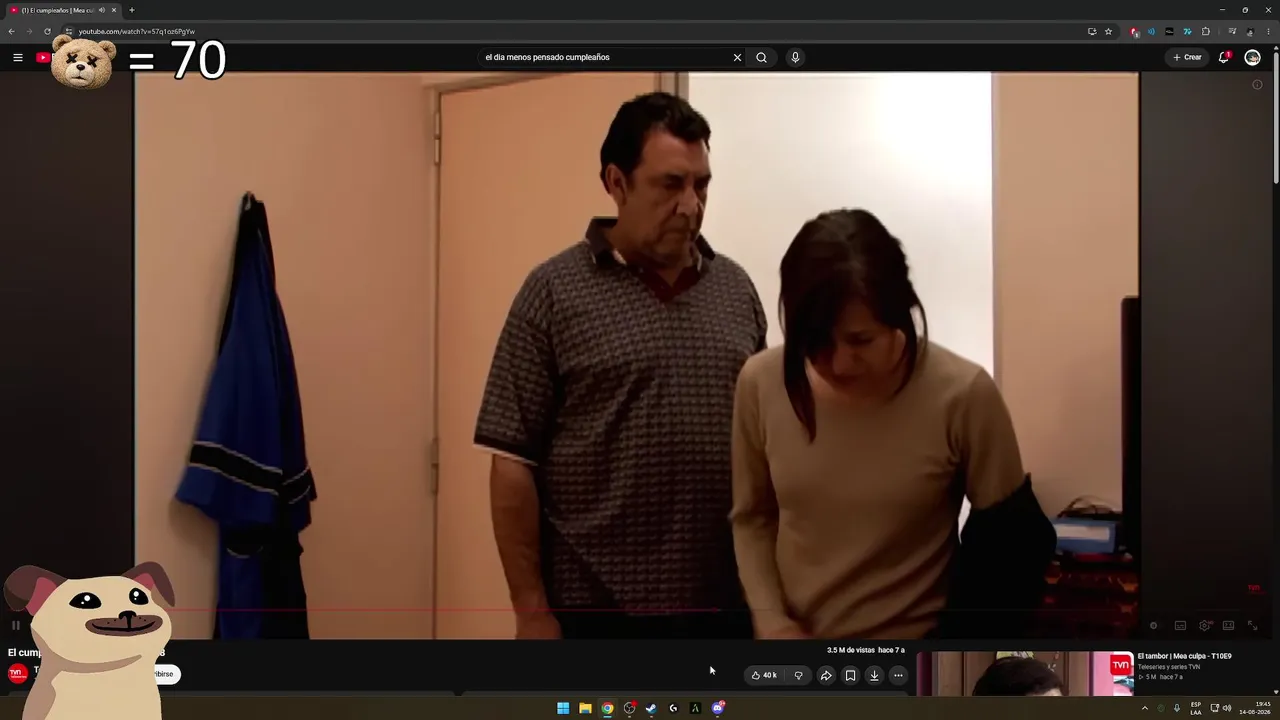Reload the YouTube page
Screen dimensions: 1280x720
point(47,31)
